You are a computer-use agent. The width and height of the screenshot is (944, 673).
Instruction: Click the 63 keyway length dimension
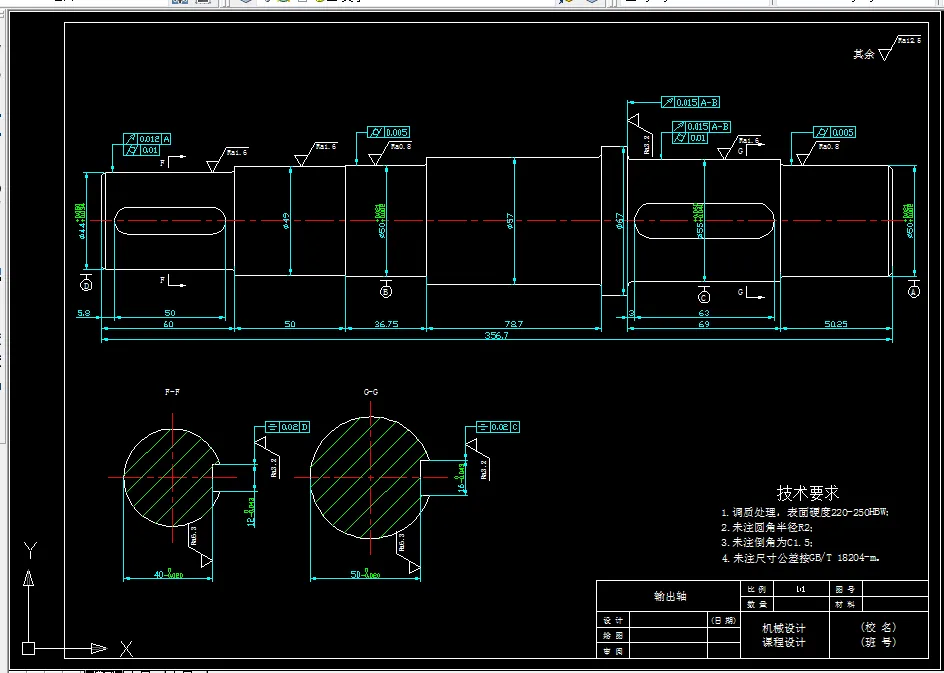(704, 313)
